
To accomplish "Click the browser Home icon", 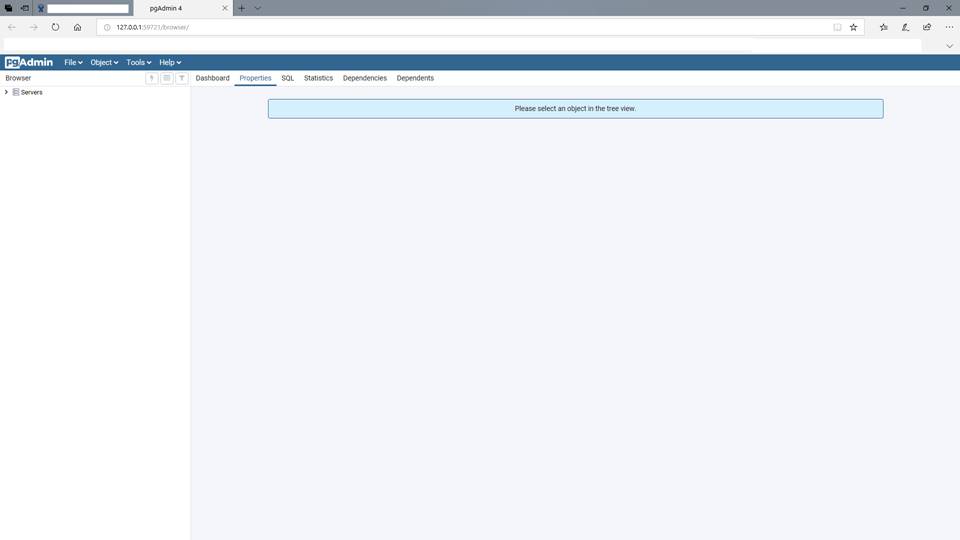I will pyautogui.click(x=77, y=27).
